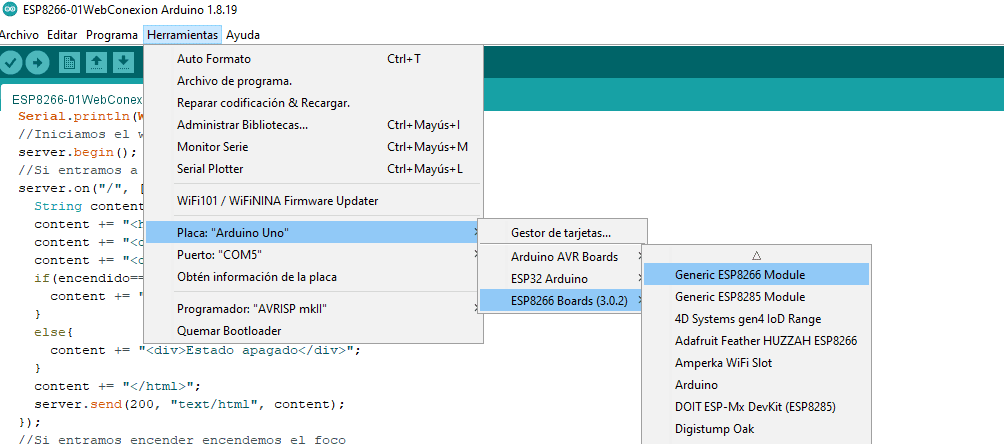Expand the Programador: "AVRISP mkII" submenu
Image resolution: width=1004 pixels, height=444 pixels.
click(x=313, y=309)
